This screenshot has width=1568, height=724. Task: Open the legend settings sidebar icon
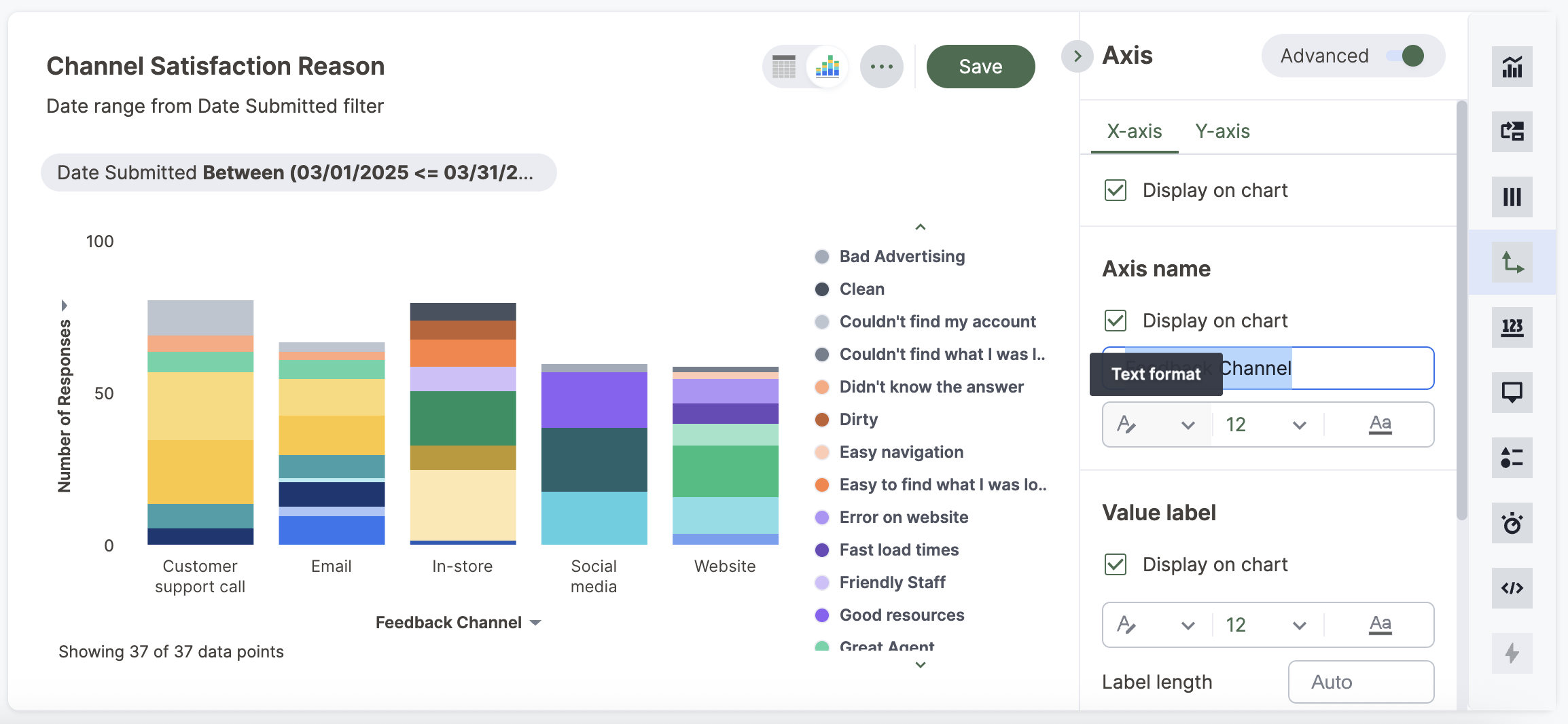coord(1512,458)
